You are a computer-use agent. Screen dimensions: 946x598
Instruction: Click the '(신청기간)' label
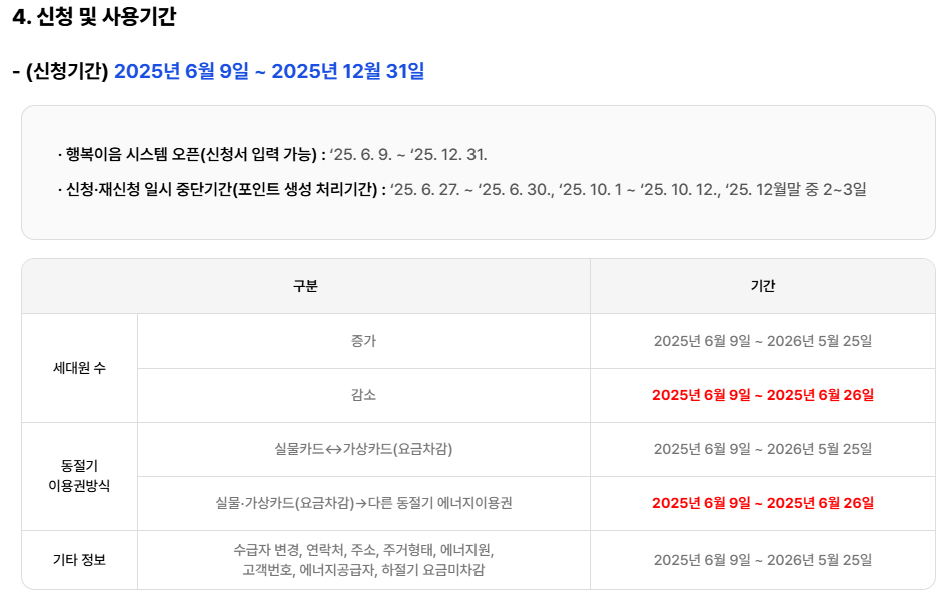(67, 71)
